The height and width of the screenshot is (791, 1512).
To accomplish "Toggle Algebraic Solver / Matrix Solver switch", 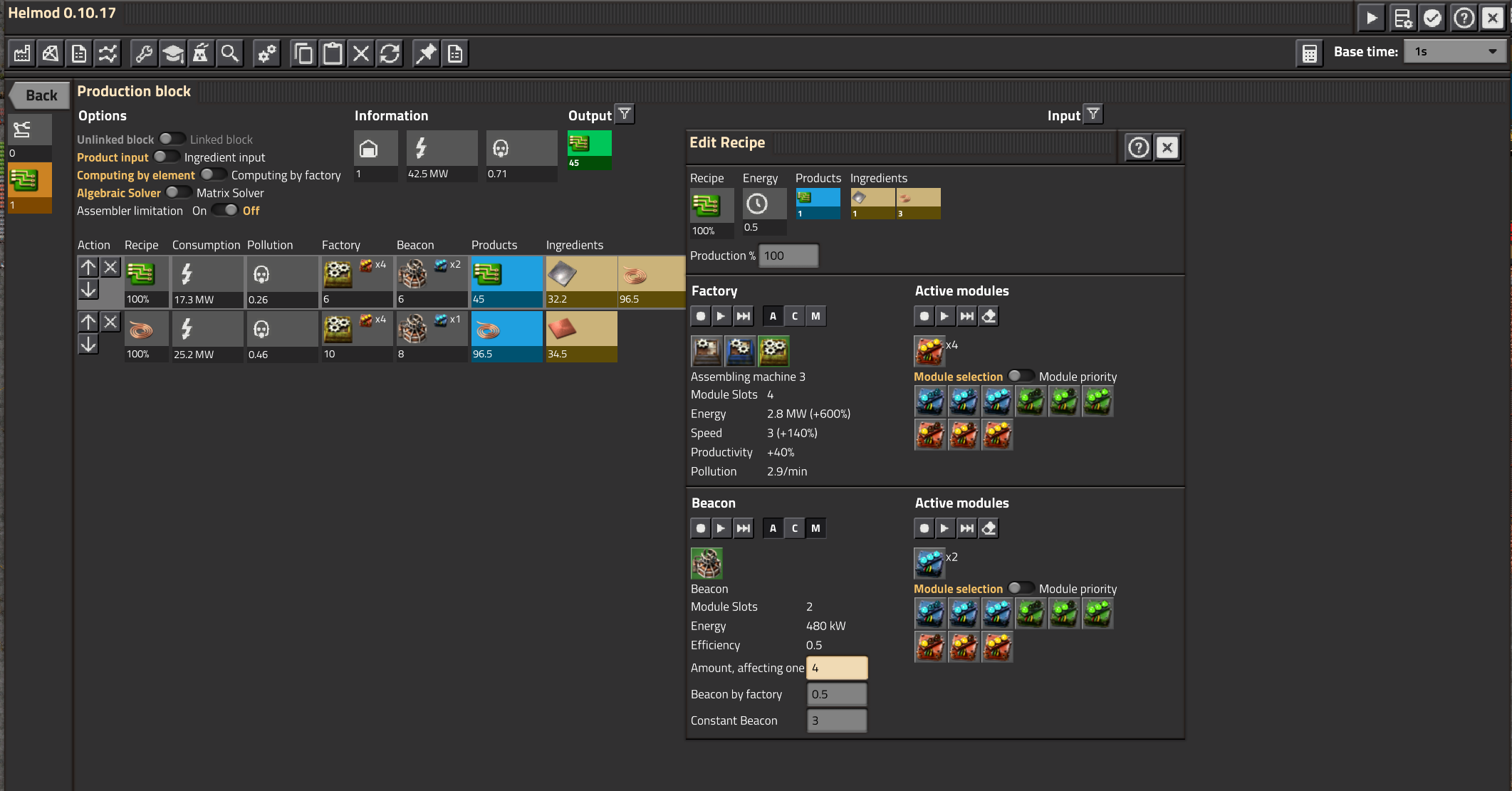I will click(178, 192).
